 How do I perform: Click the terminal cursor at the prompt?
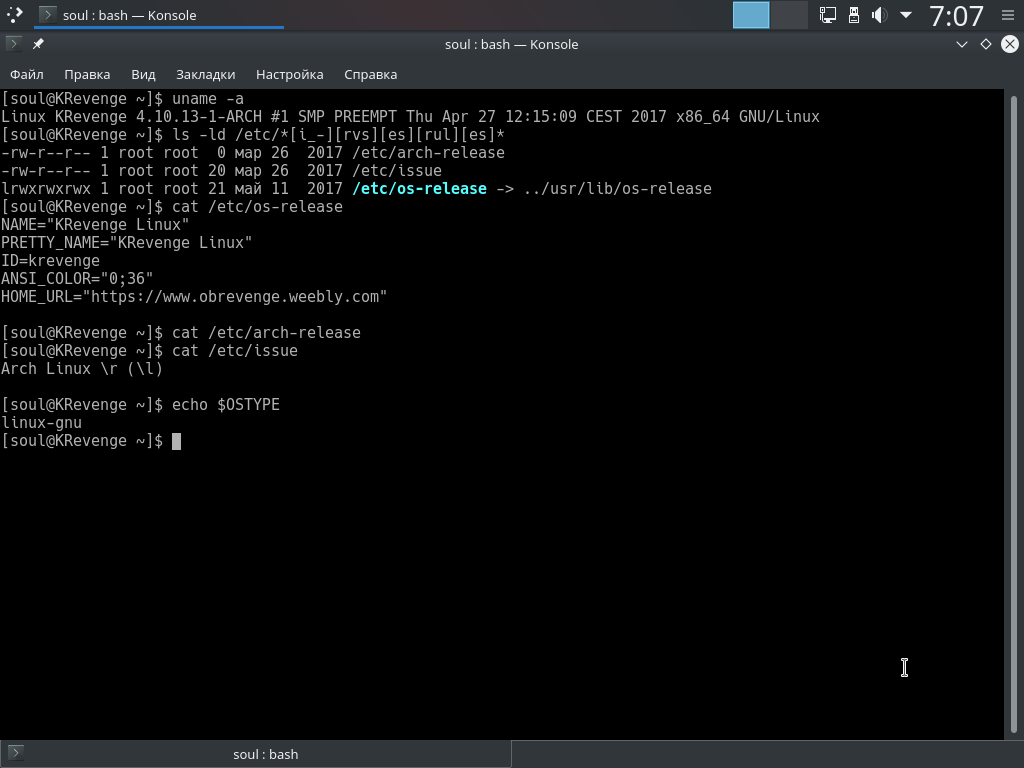(176, 441)
